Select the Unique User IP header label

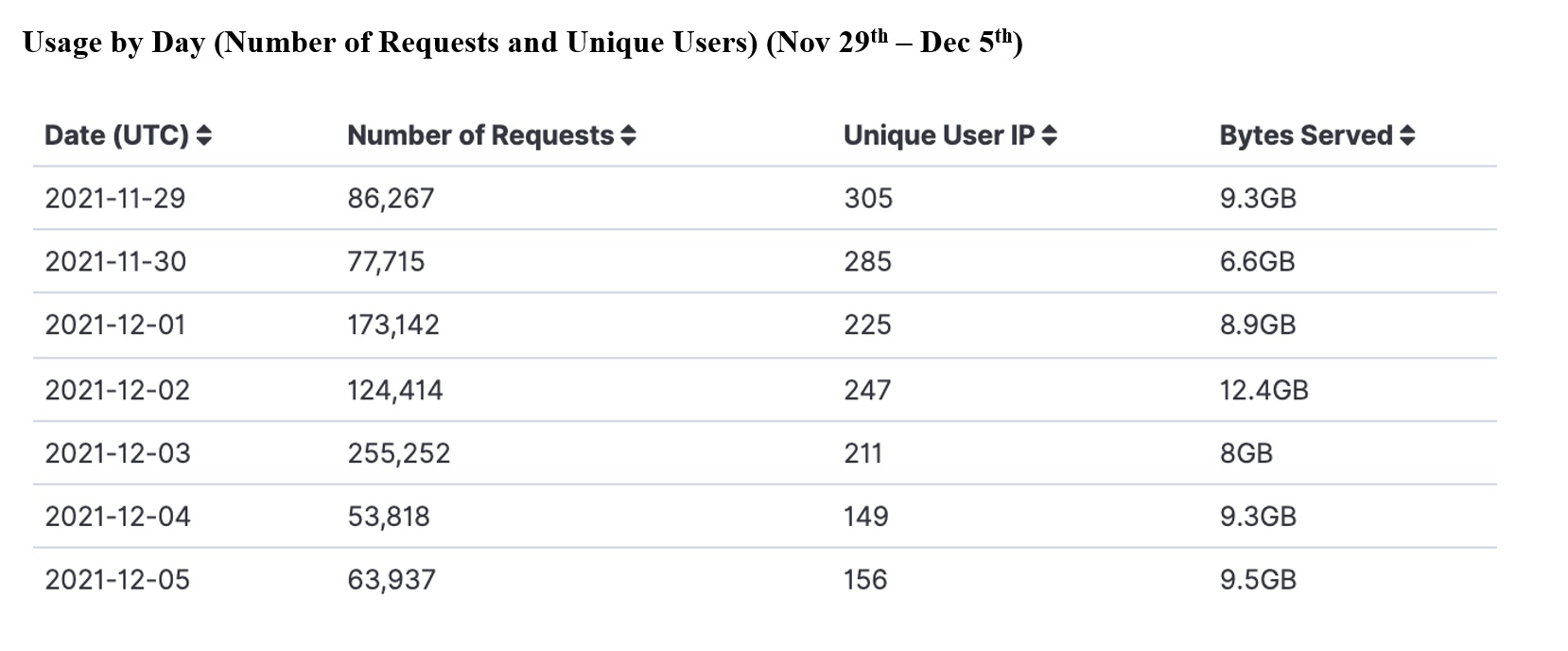[939, 135]
